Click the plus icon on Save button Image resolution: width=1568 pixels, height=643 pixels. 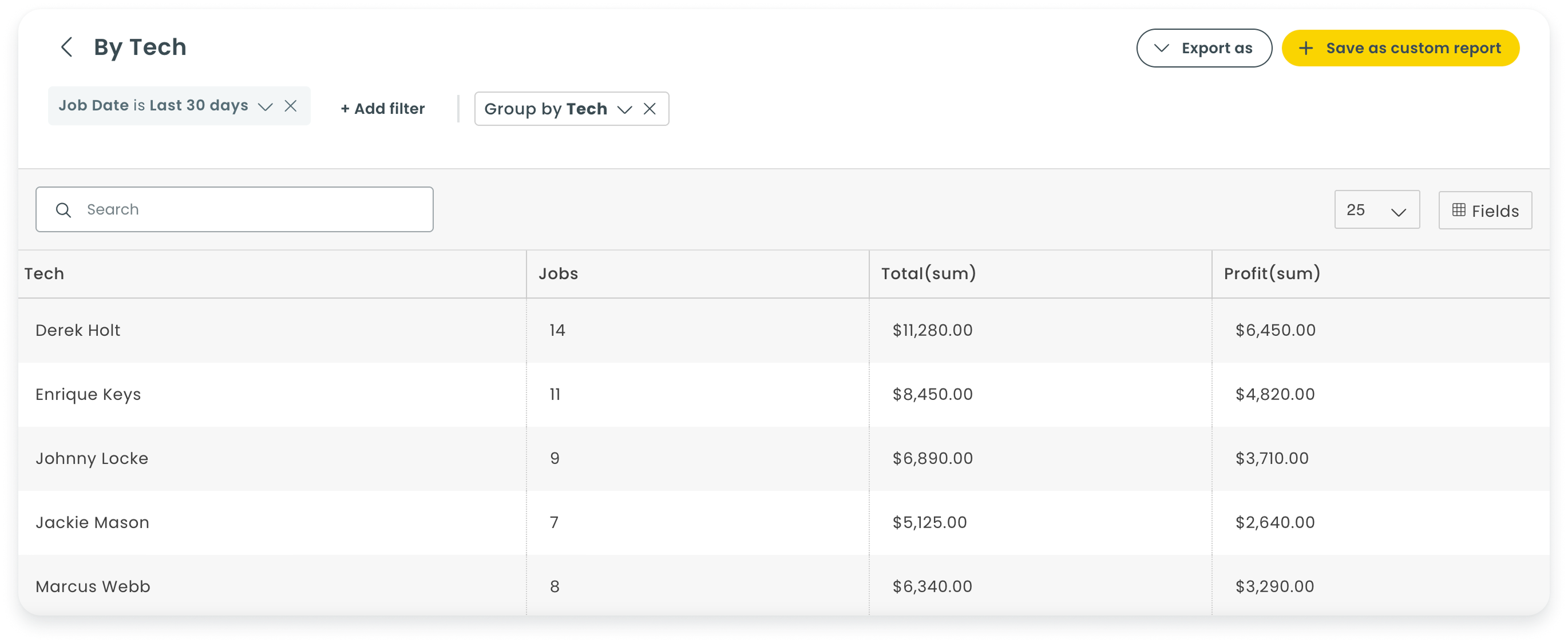point(1306,48)
